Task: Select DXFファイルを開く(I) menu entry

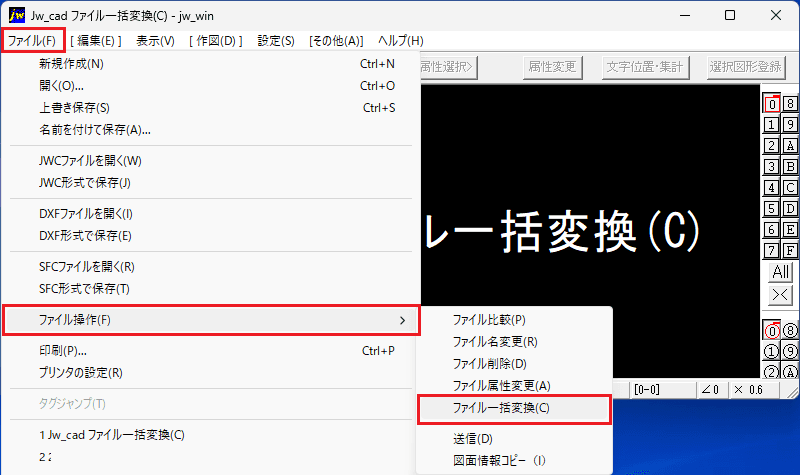Action: click(x=86, y=214)
